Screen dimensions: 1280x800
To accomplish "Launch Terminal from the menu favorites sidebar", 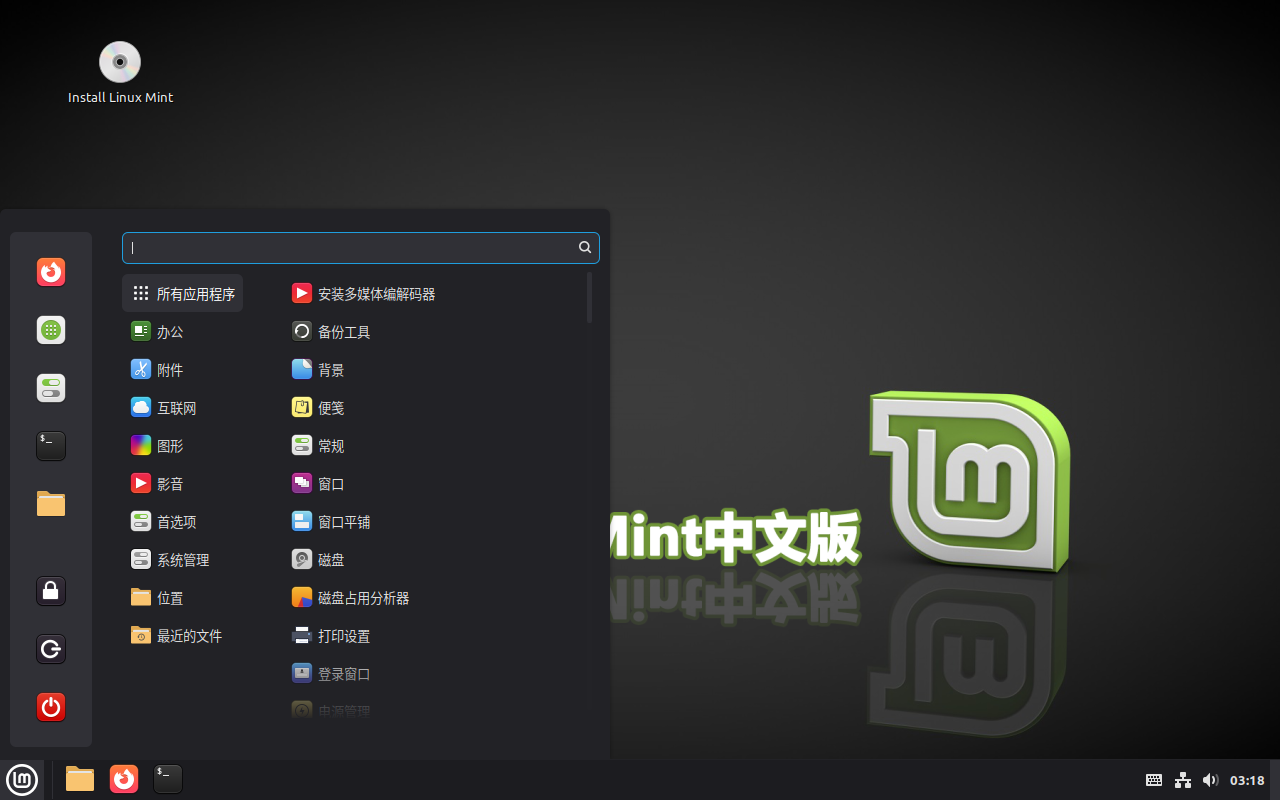I will pyautogui.click(x=51, y=446).
